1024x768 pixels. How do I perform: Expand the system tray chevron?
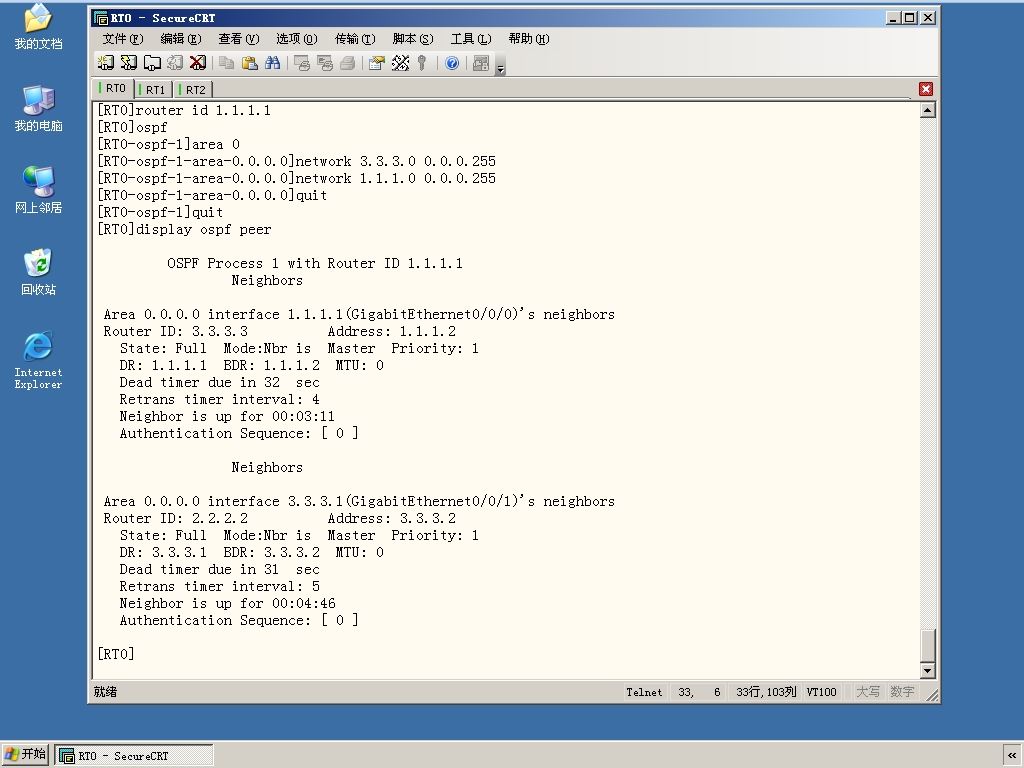1012,756
